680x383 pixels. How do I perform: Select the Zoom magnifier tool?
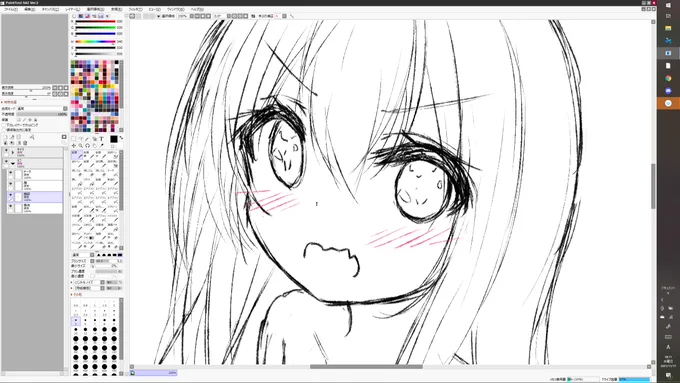click(x=81, y=146)
